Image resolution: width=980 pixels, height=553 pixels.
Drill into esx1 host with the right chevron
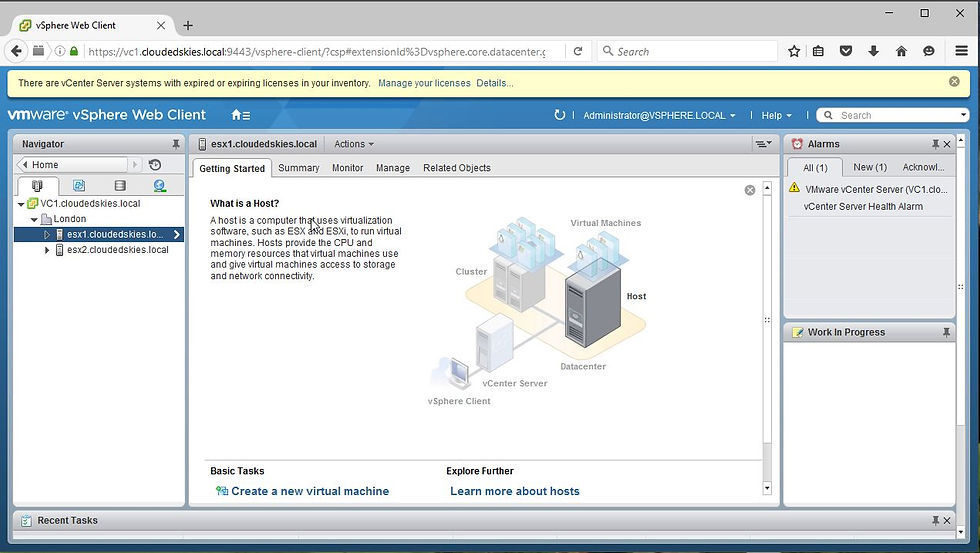click(x=177, y=234)
